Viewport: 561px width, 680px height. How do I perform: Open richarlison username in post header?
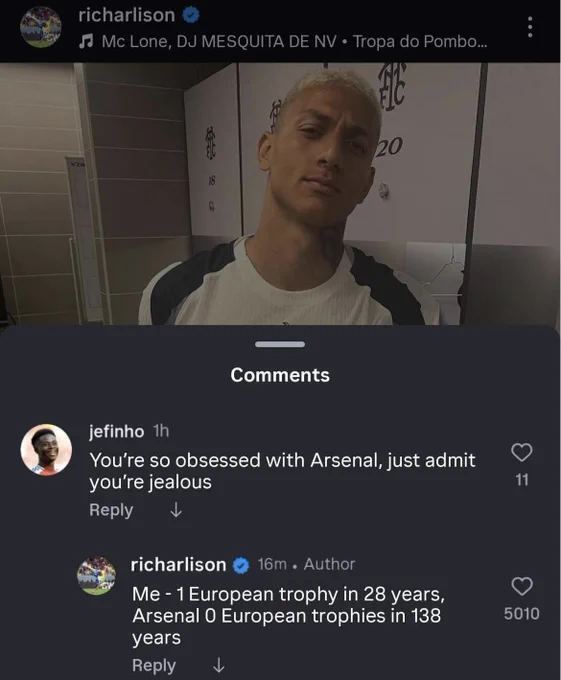click(x=127, y=15)
